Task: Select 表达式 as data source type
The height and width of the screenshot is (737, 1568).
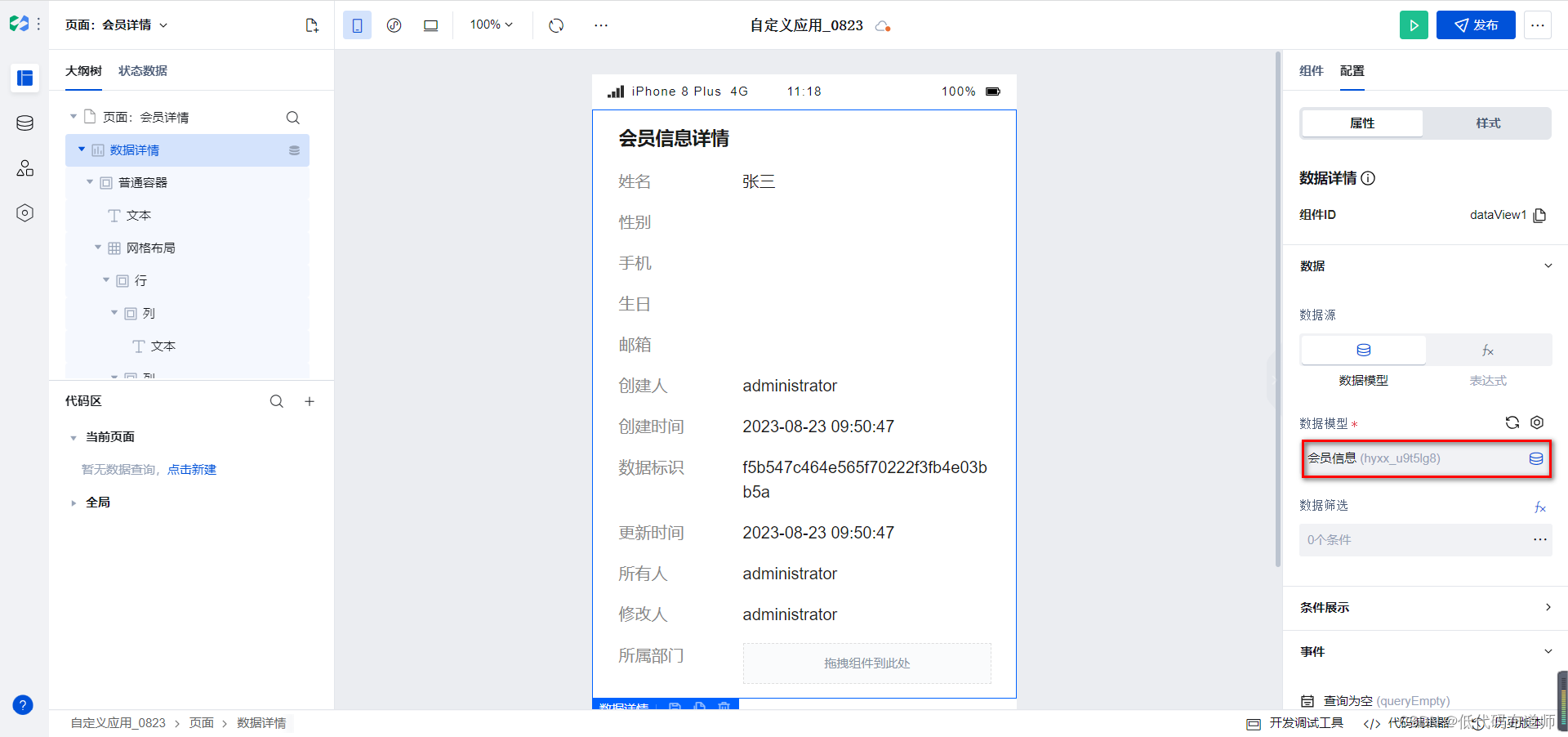Action: point(1488,350)
